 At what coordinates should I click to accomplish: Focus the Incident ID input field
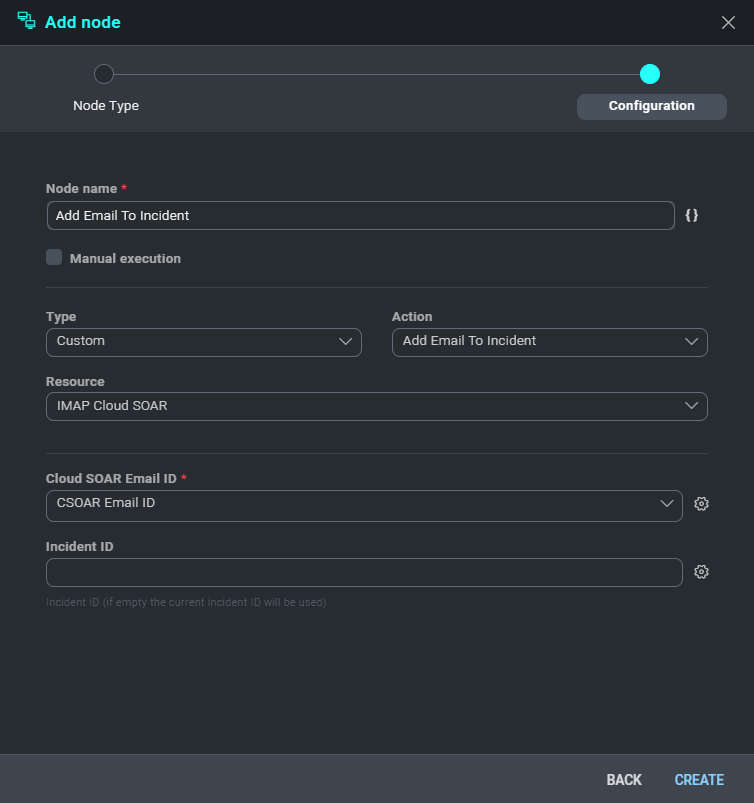click(x=364, y=572)
